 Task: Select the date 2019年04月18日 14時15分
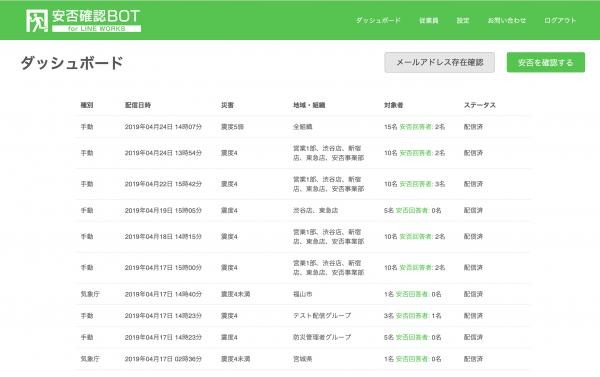point(163,237)
